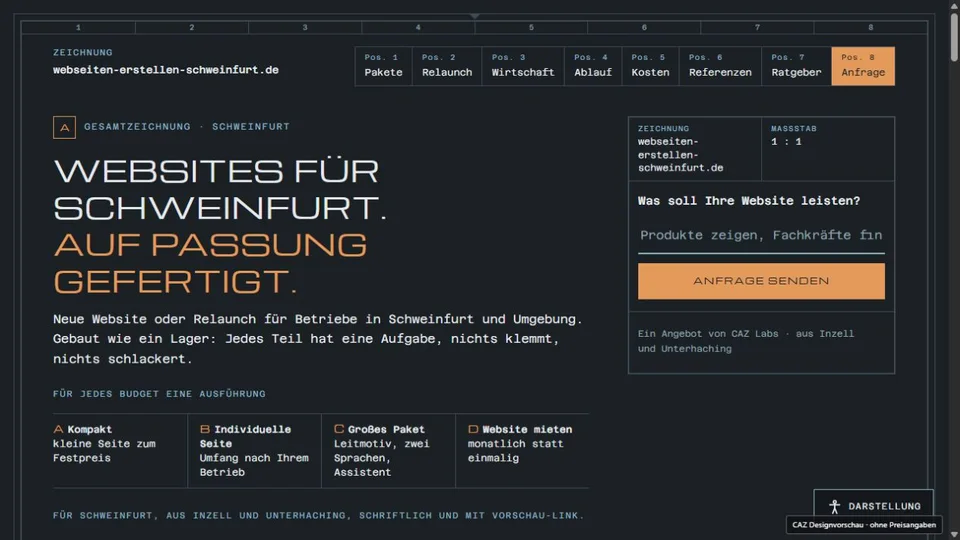Click the highlighted Anfrage nav button
This screenshot has height=540, width=960.
click(863, 66)
